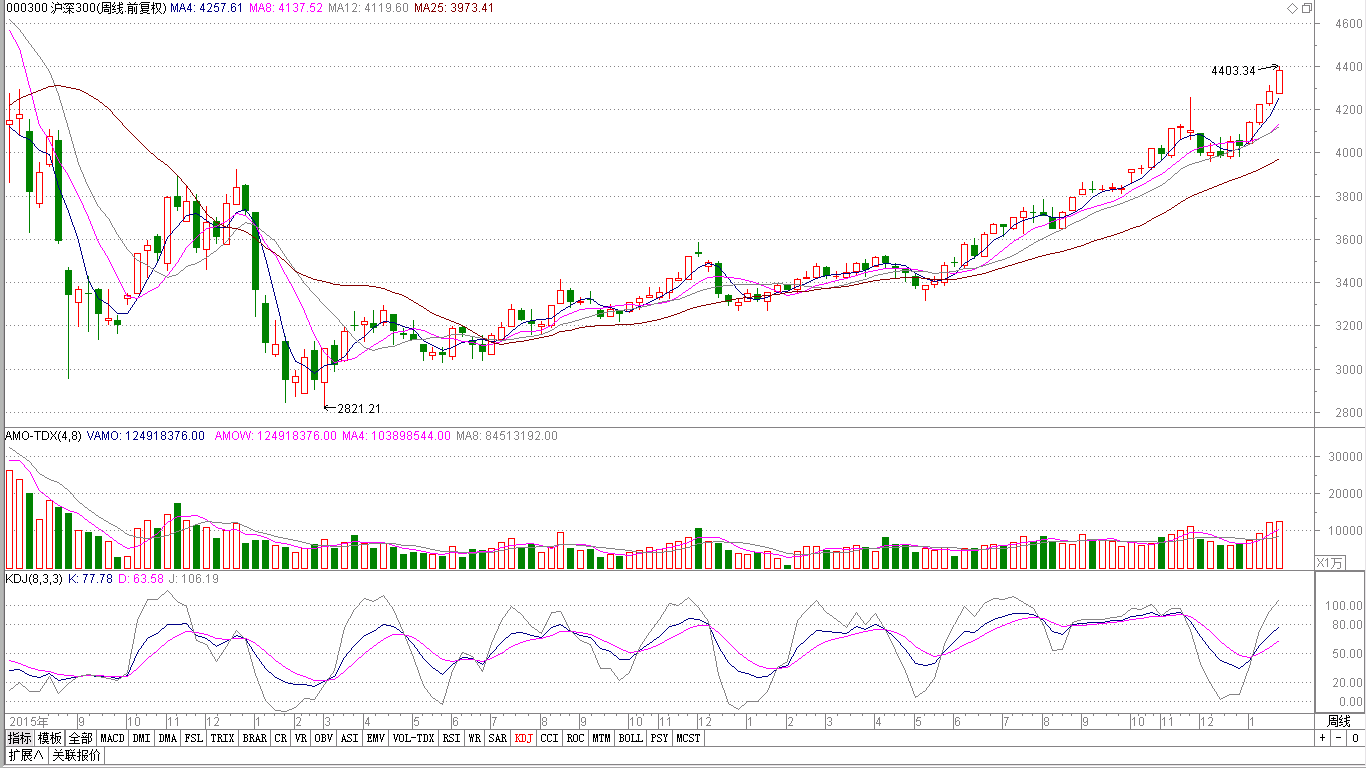Screen dimensions: 1366x768
Task: Select the CCI indicator tab
Action: (x=549, y=738)
